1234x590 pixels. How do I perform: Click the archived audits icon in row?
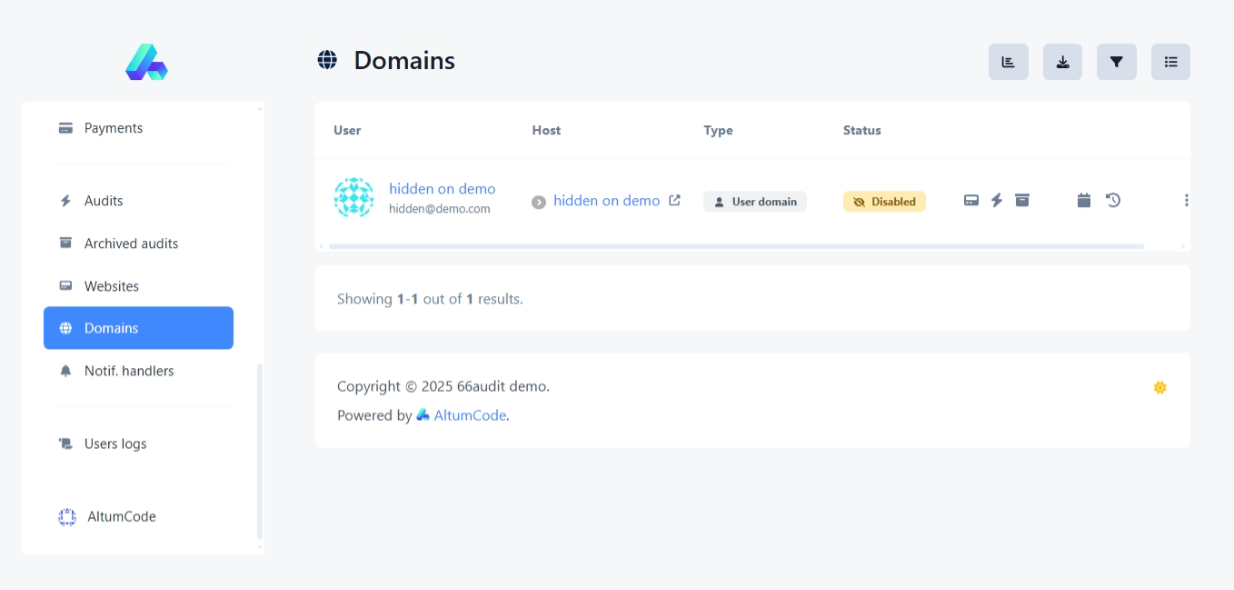[x=1022, y=200]
